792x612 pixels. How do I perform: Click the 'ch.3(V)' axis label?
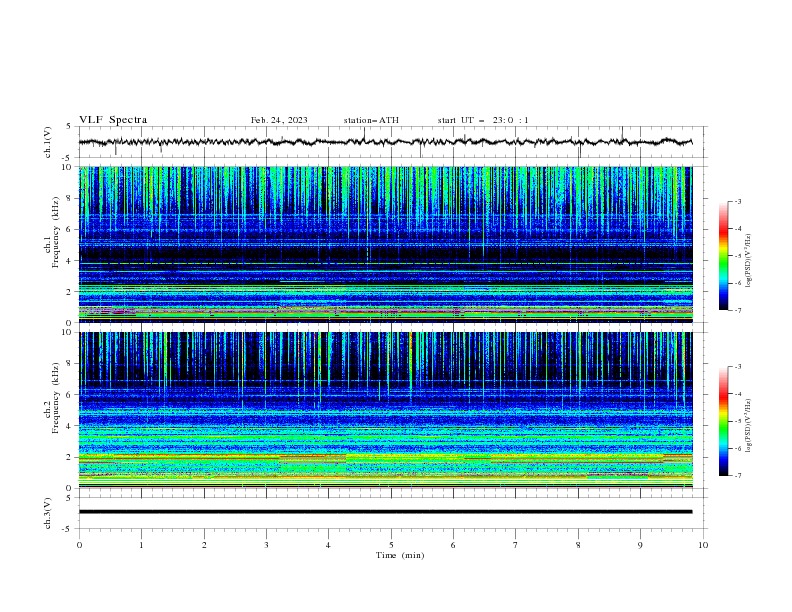48,513
